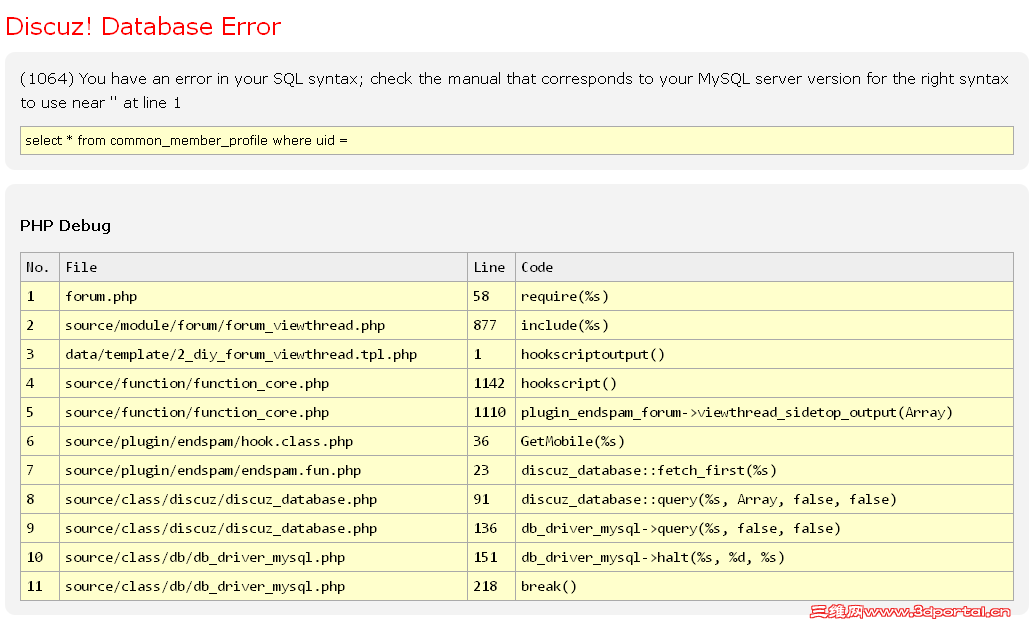Click the break() code cell

coord(549,586)
